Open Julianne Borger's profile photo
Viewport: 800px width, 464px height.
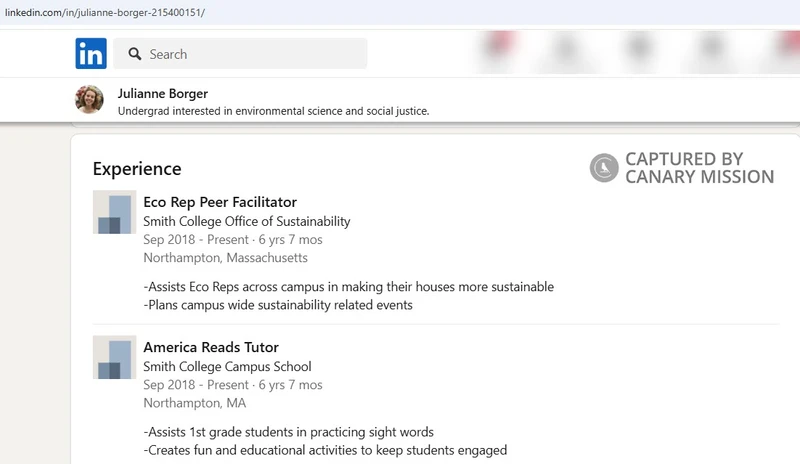[89, 99]
